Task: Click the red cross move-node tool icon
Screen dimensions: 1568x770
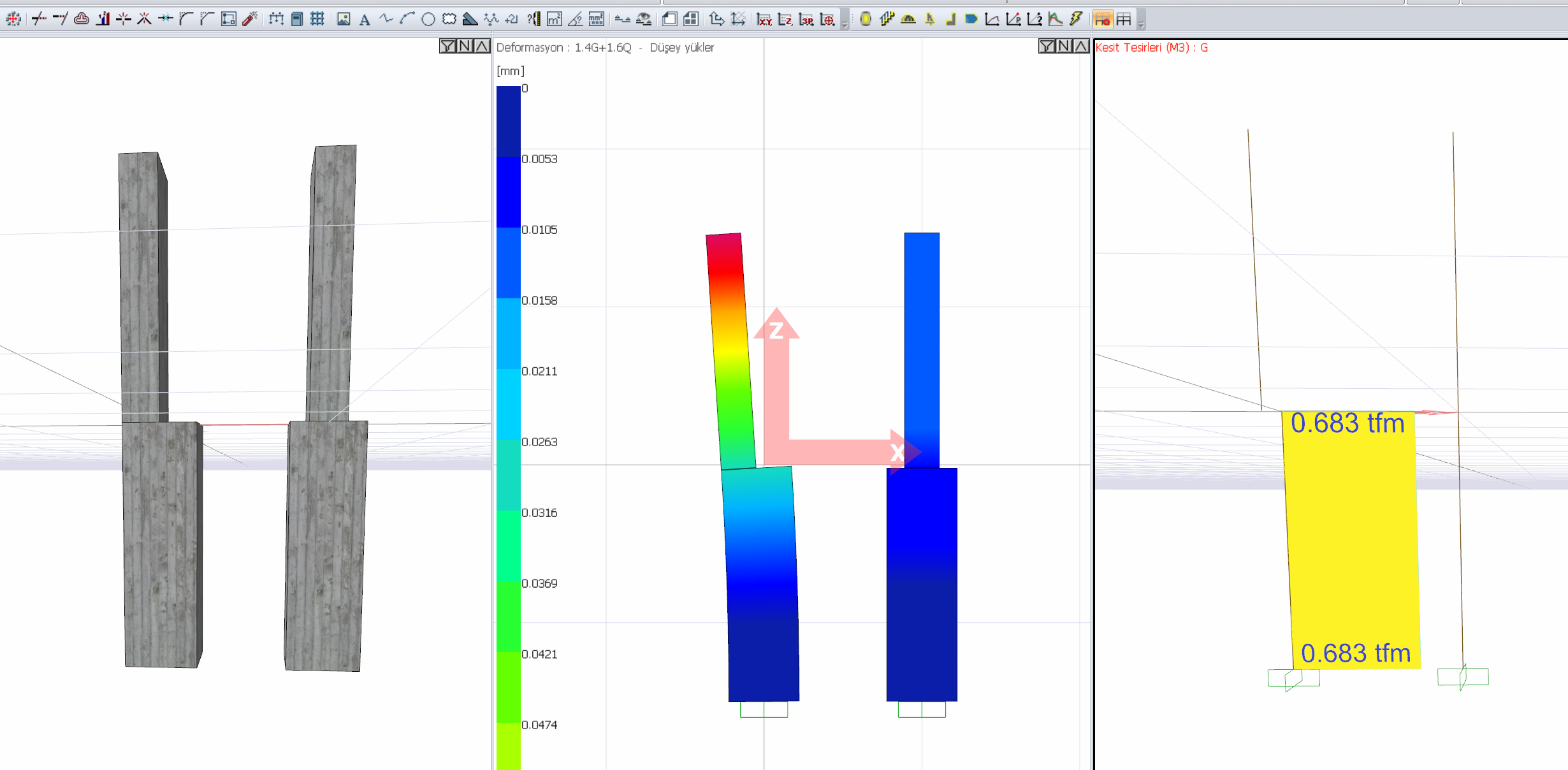Action: (13, 19)
